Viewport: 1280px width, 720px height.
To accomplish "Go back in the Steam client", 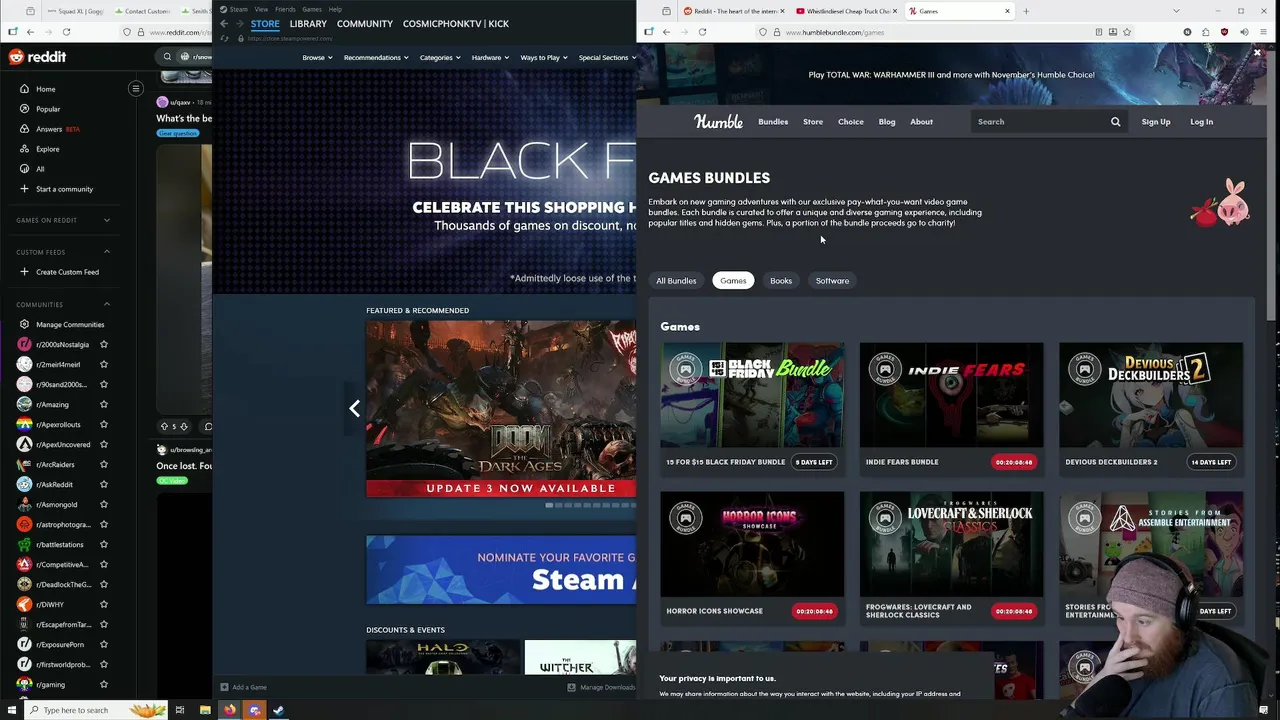I will tap(225, 23).
